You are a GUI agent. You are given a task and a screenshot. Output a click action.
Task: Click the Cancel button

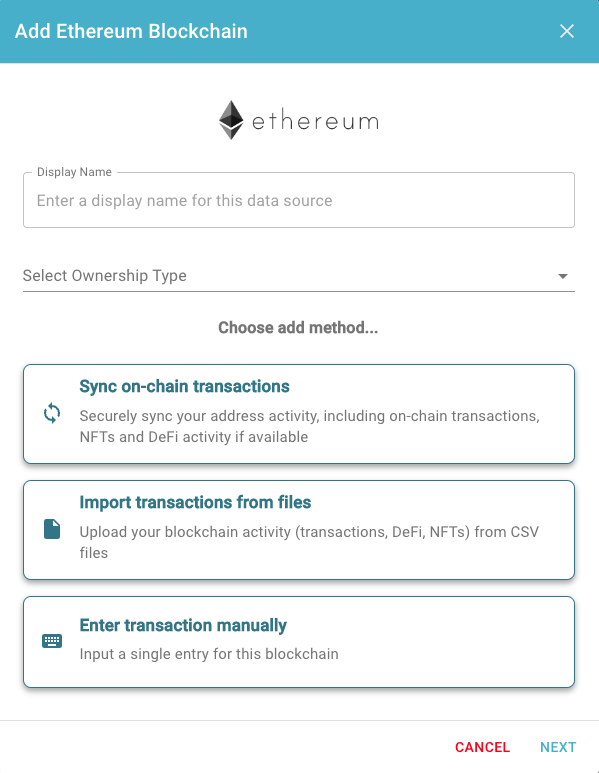482,747
